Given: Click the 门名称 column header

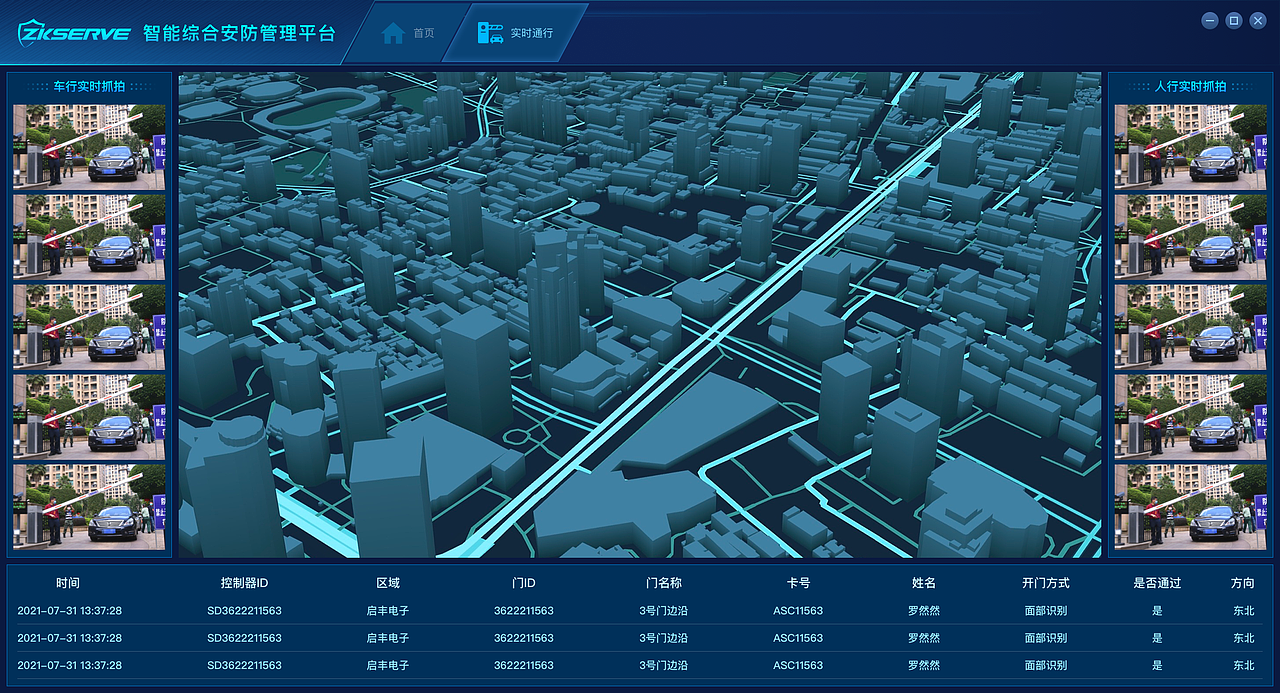Looking at the screenshot, I should [x=664, y=583].
